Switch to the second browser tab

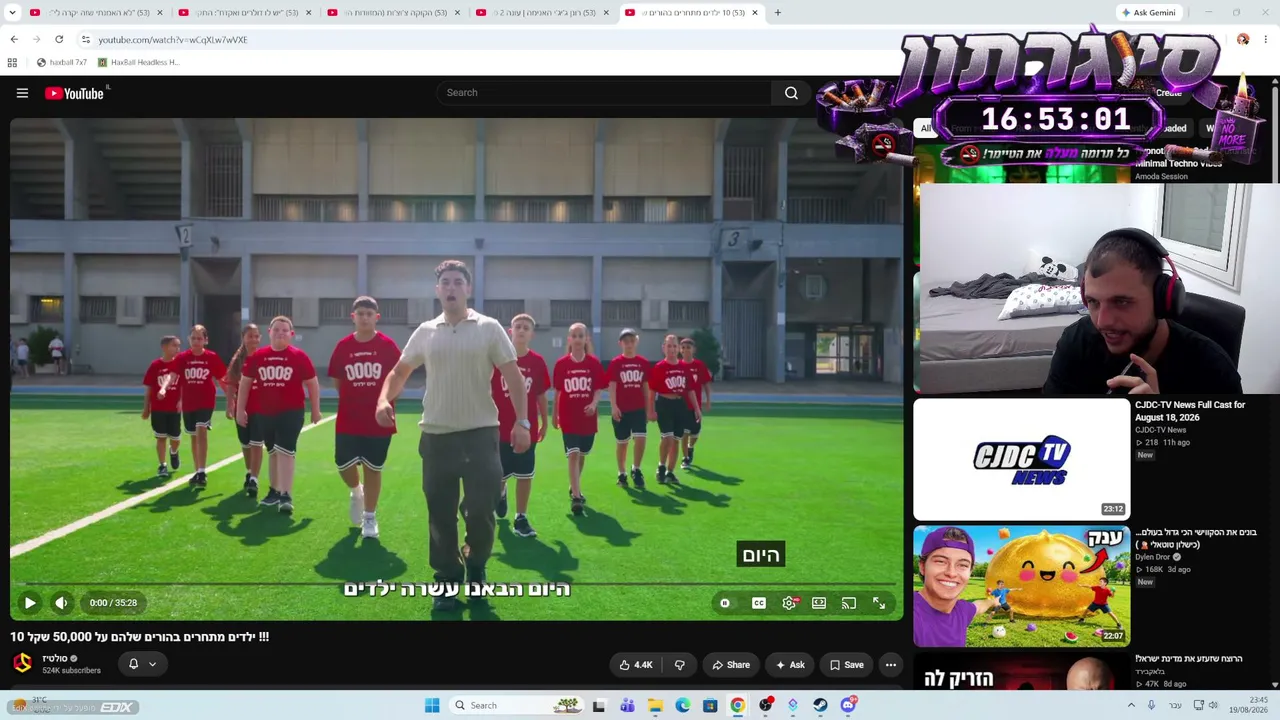click(244, 13)
